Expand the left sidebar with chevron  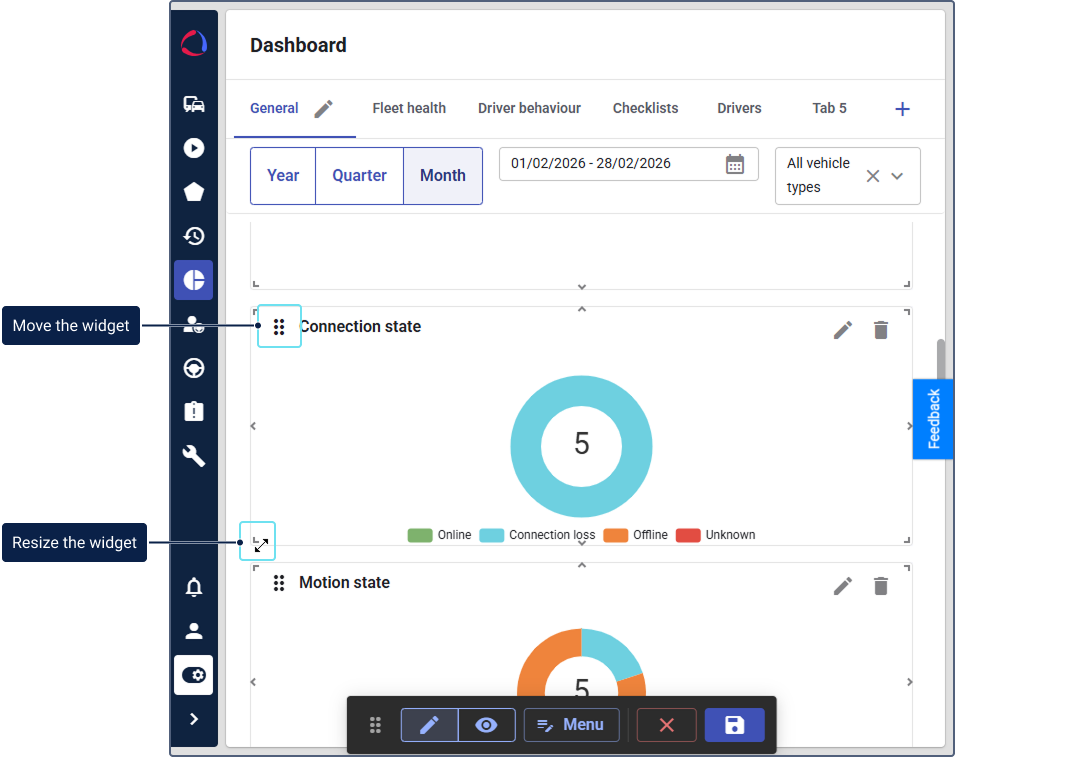coord(194,719)
